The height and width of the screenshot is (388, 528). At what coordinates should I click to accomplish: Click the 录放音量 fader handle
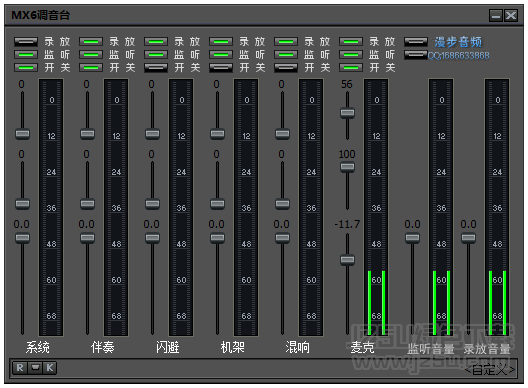click(x=468, y=238)
